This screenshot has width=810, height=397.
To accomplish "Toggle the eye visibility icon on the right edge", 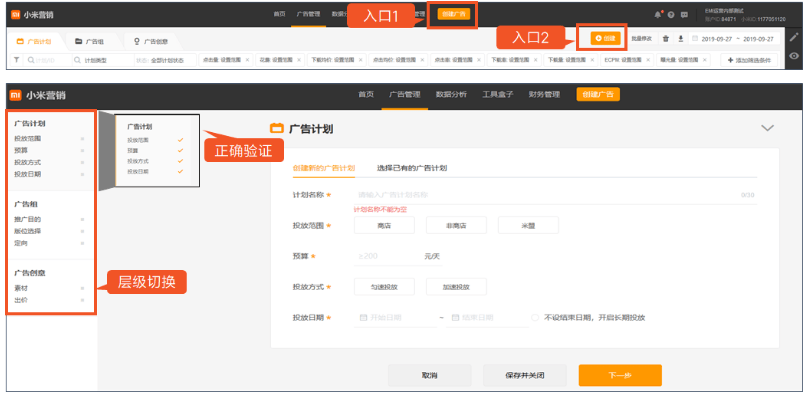I will pos(795,56).
